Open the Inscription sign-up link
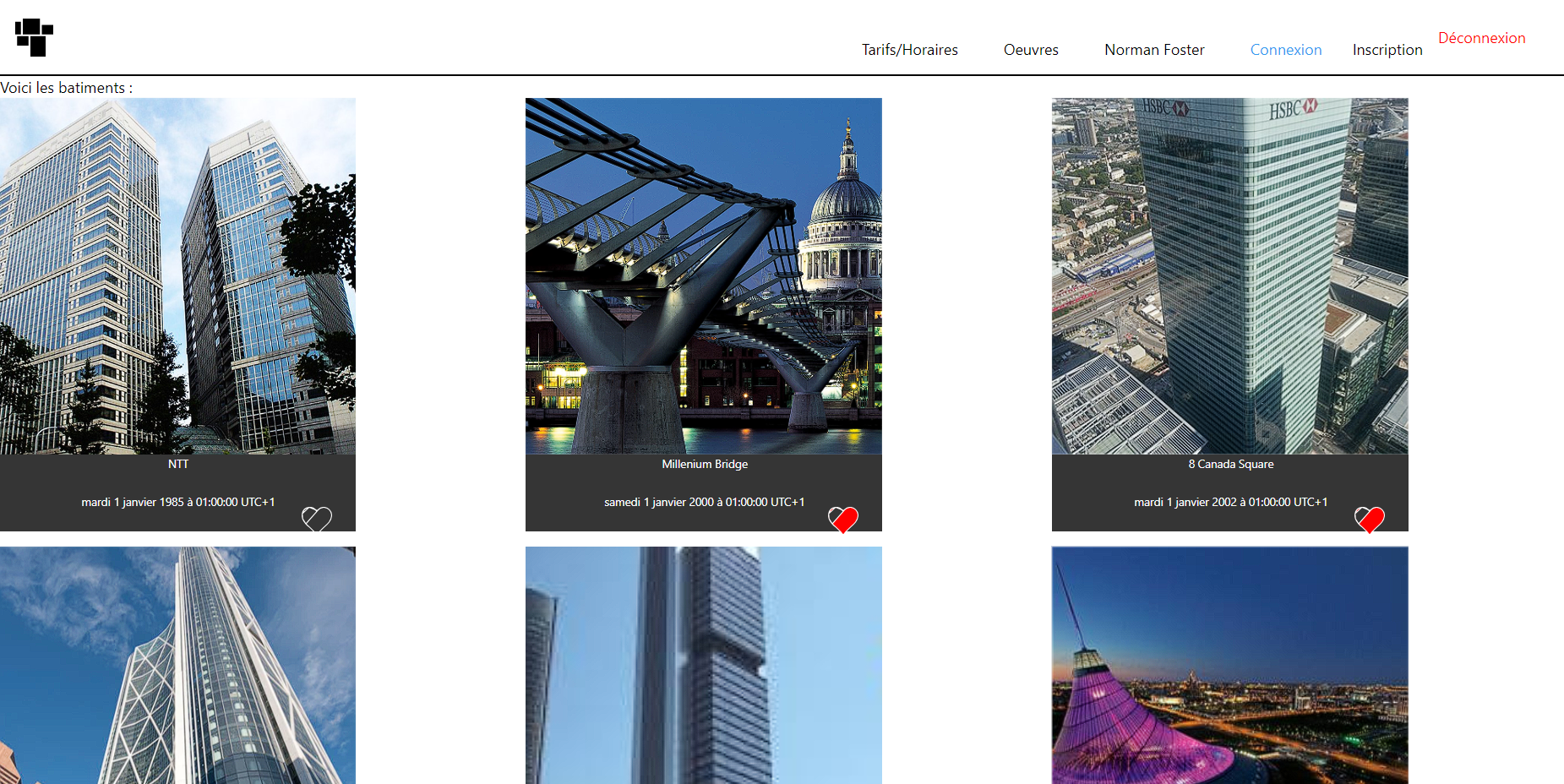The height and width of the screenshot is (784, 1564). [1387, 50]
